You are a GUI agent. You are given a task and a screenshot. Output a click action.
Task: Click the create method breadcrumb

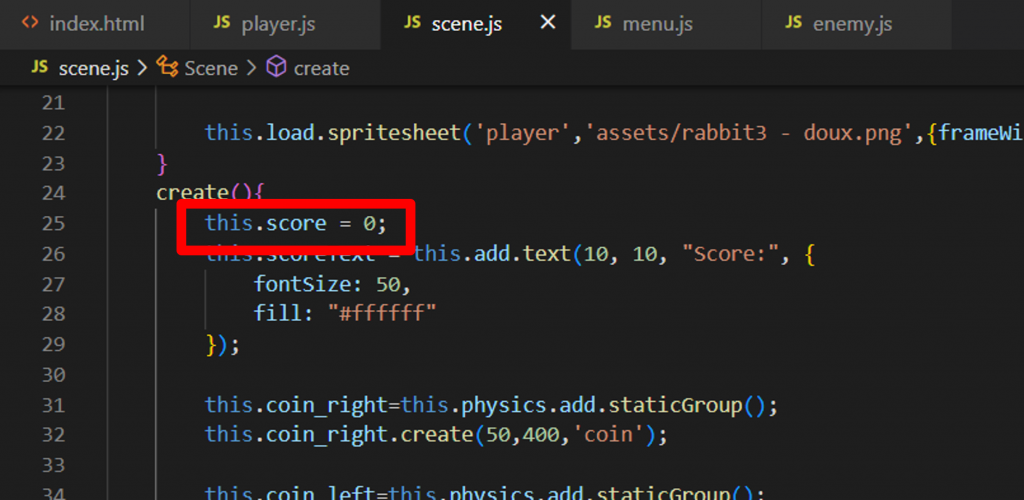(x=321, y=68)
